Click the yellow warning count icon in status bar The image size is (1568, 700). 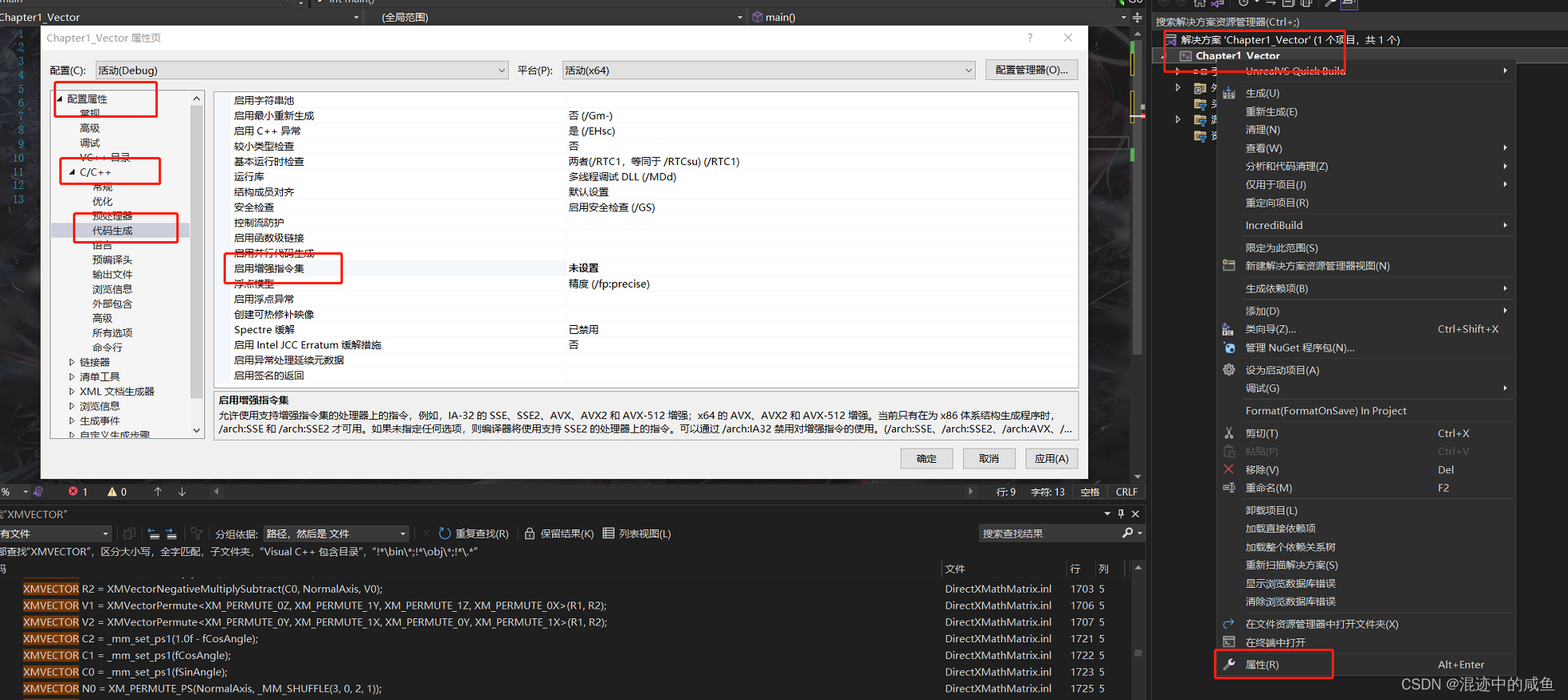[x=112, y=491]
